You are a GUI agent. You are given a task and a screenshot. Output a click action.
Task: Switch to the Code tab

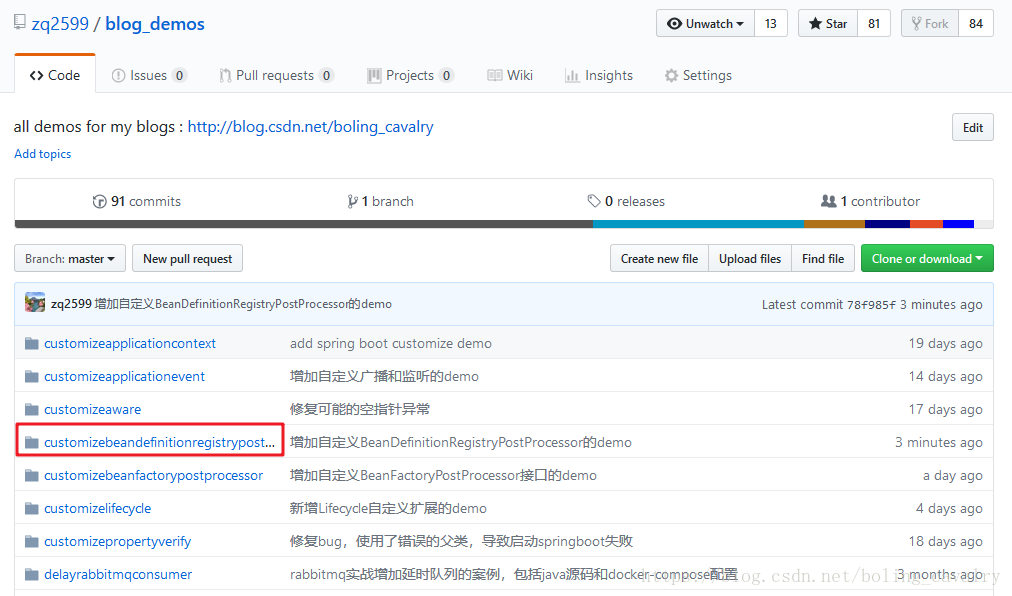coord(55,75)
